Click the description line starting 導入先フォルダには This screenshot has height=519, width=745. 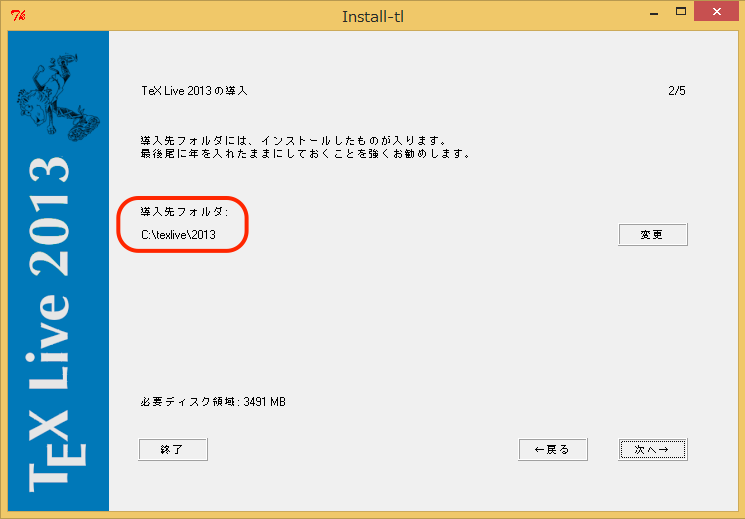(x=292, y=140)
